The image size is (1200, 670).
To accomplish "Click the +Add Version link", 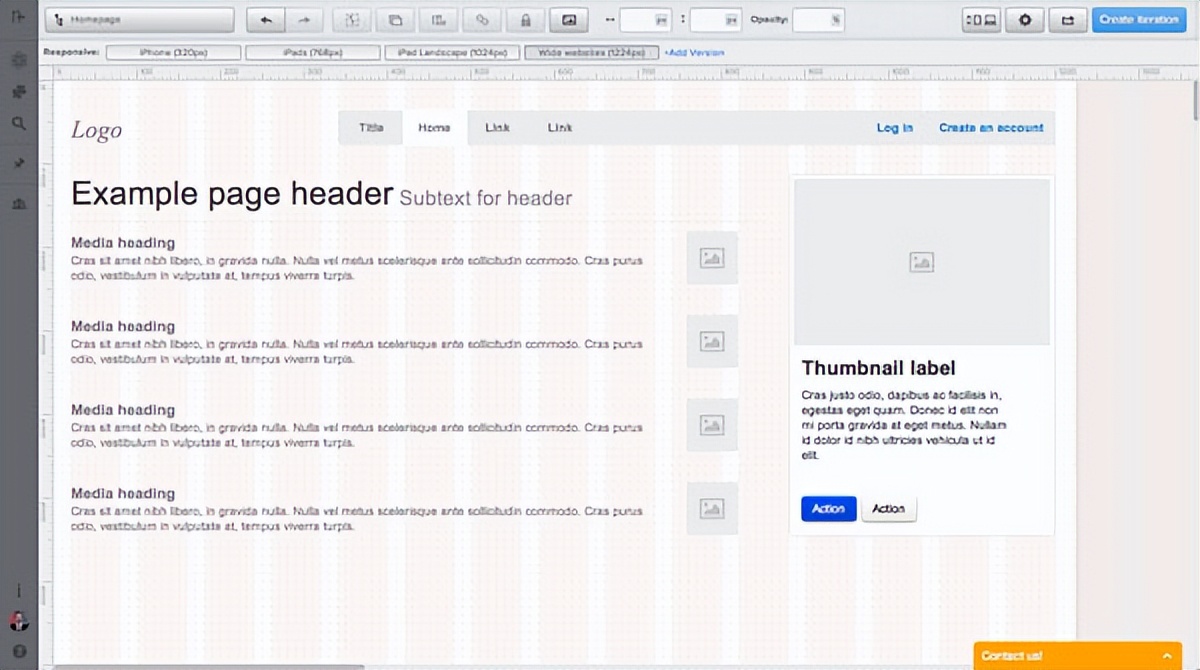I will coord(694,53).
